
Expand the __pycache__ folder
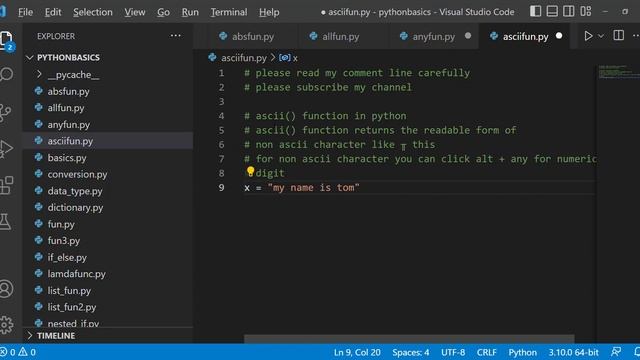pyautogui.click(x=108, y=75)
